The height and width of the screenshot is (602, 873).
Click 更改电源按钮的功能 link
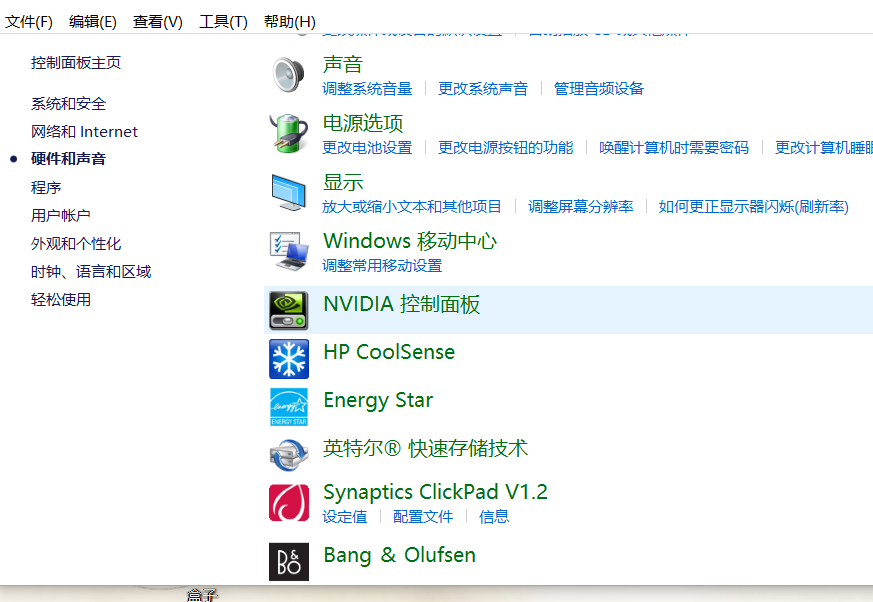point(506,148)
